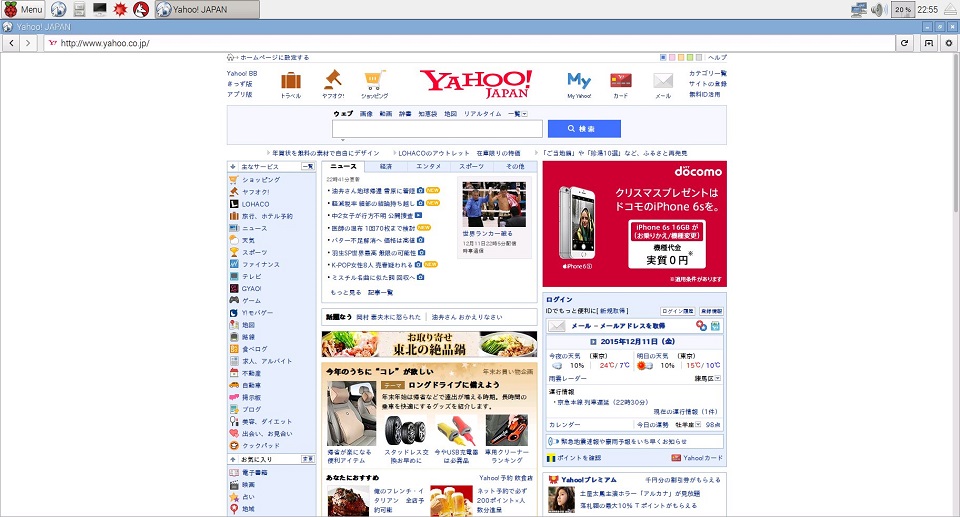960x517 pixels.
Task: Switch to the スポーツ news tab
Action: click(x=471, y=167)
